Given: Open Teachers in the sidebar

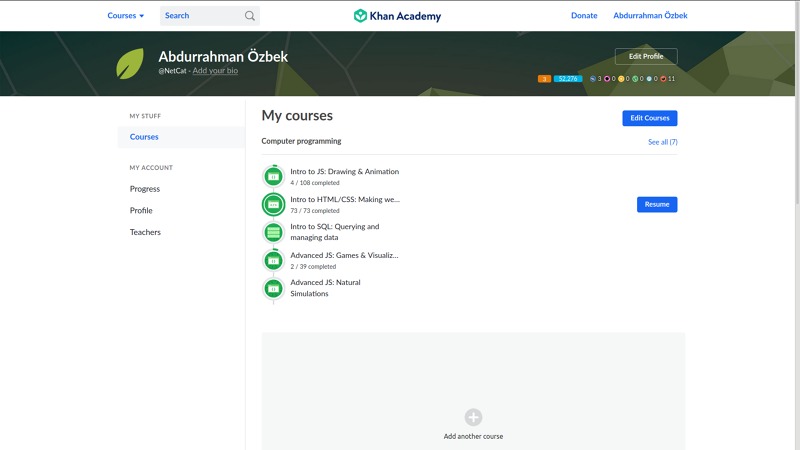Looking at the screenshot, I should [x=145, y=232].
